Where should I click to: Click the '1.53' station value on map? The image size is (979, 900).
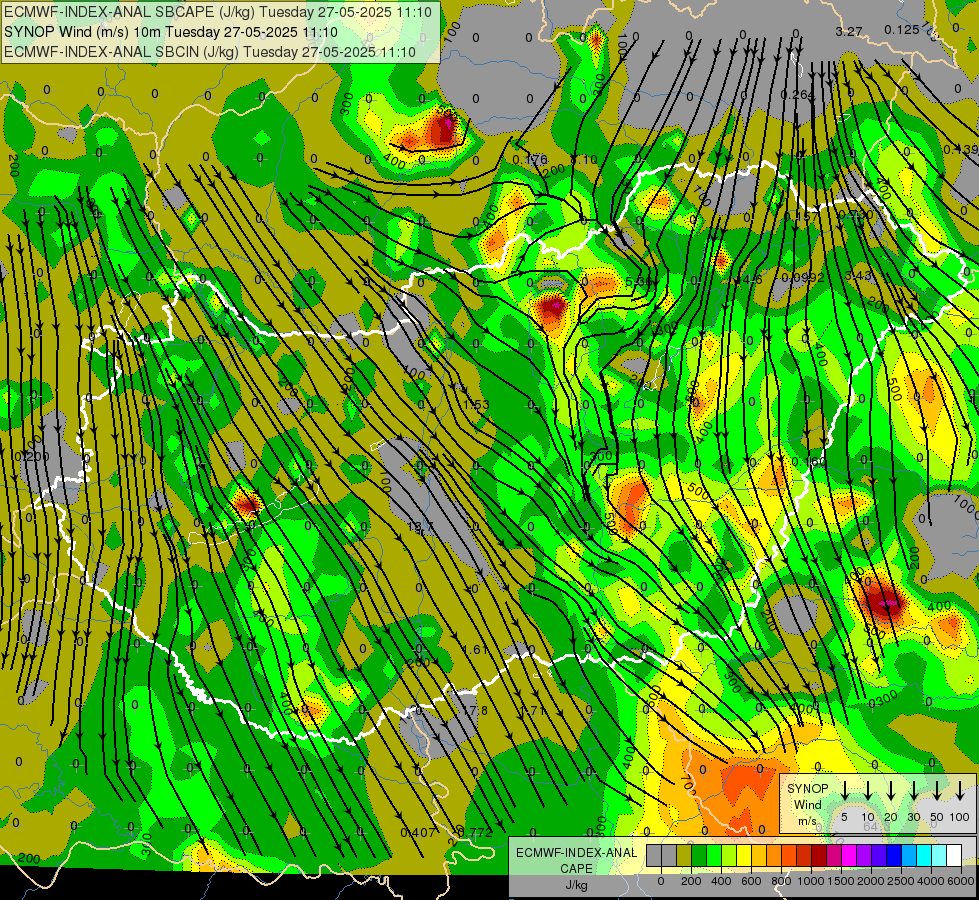click(476, 405)
